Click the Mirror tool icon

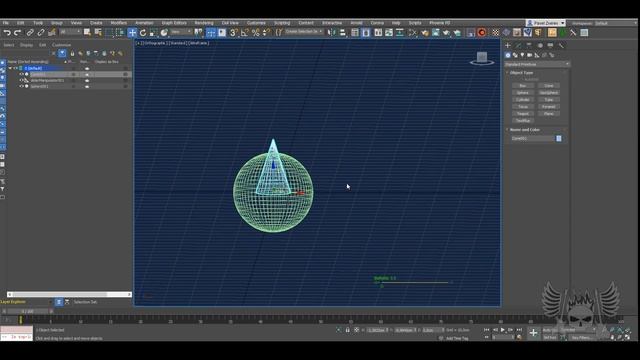coord(331,33)
